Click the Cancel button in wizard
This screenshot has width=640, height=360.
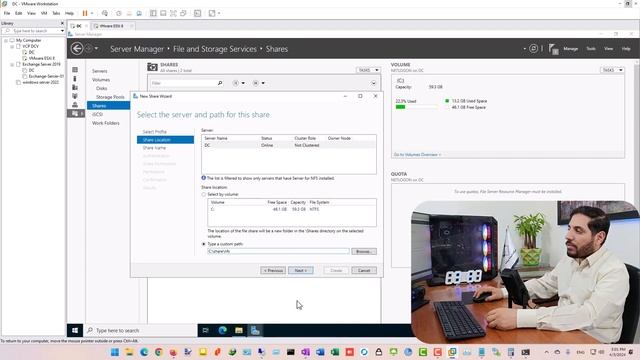[364, 271]
